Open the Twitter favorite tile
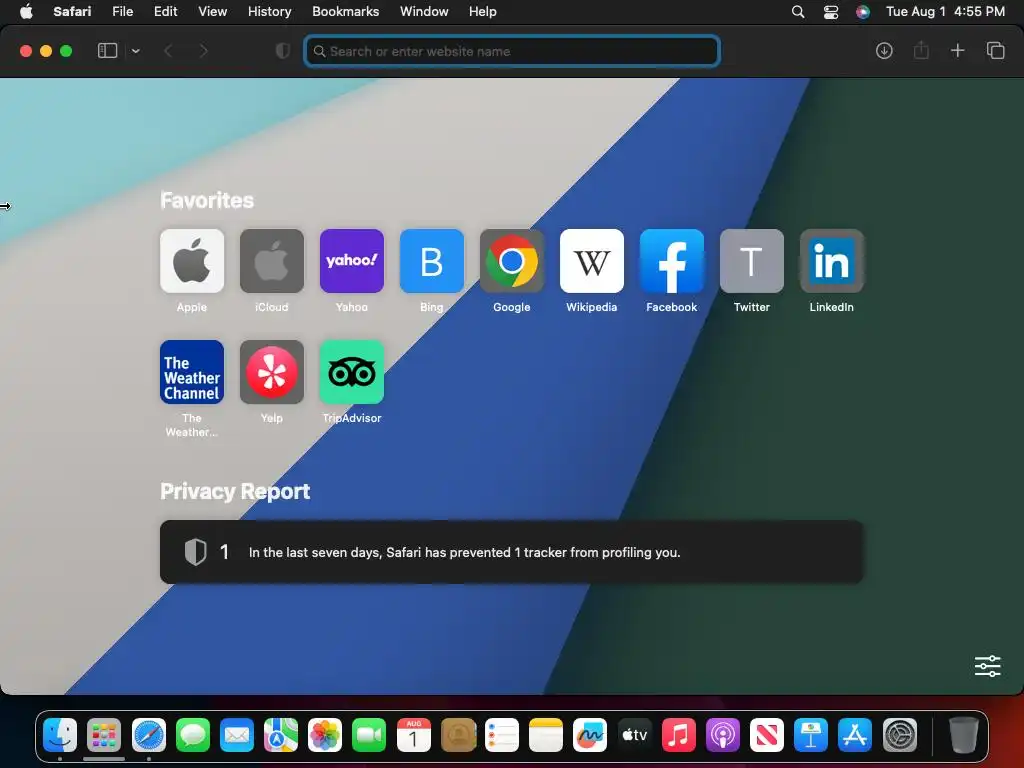The image size is (1024, 768). tap(752, 261)
